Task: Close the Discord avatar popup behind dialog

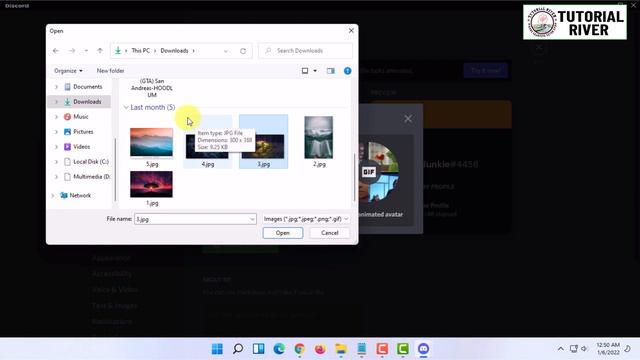Action: [x=408, y=119]
